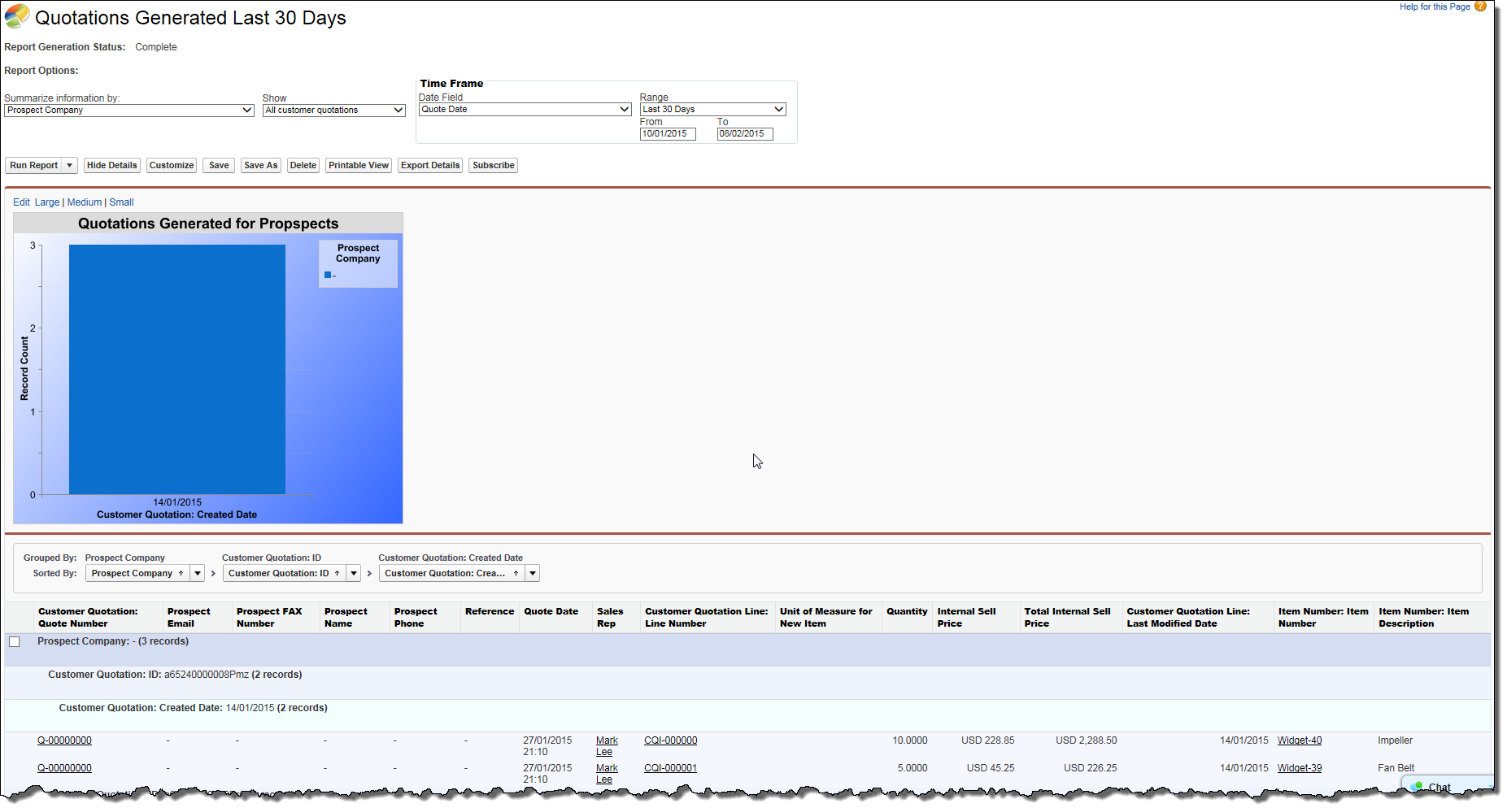Click the Export Details button
Image resolution: width=1507 pixels, height=812 pixels.
coord(430,166)
